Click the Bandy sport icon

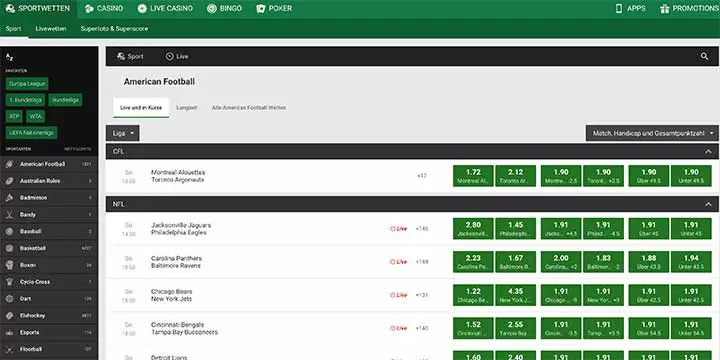(9, 214)
